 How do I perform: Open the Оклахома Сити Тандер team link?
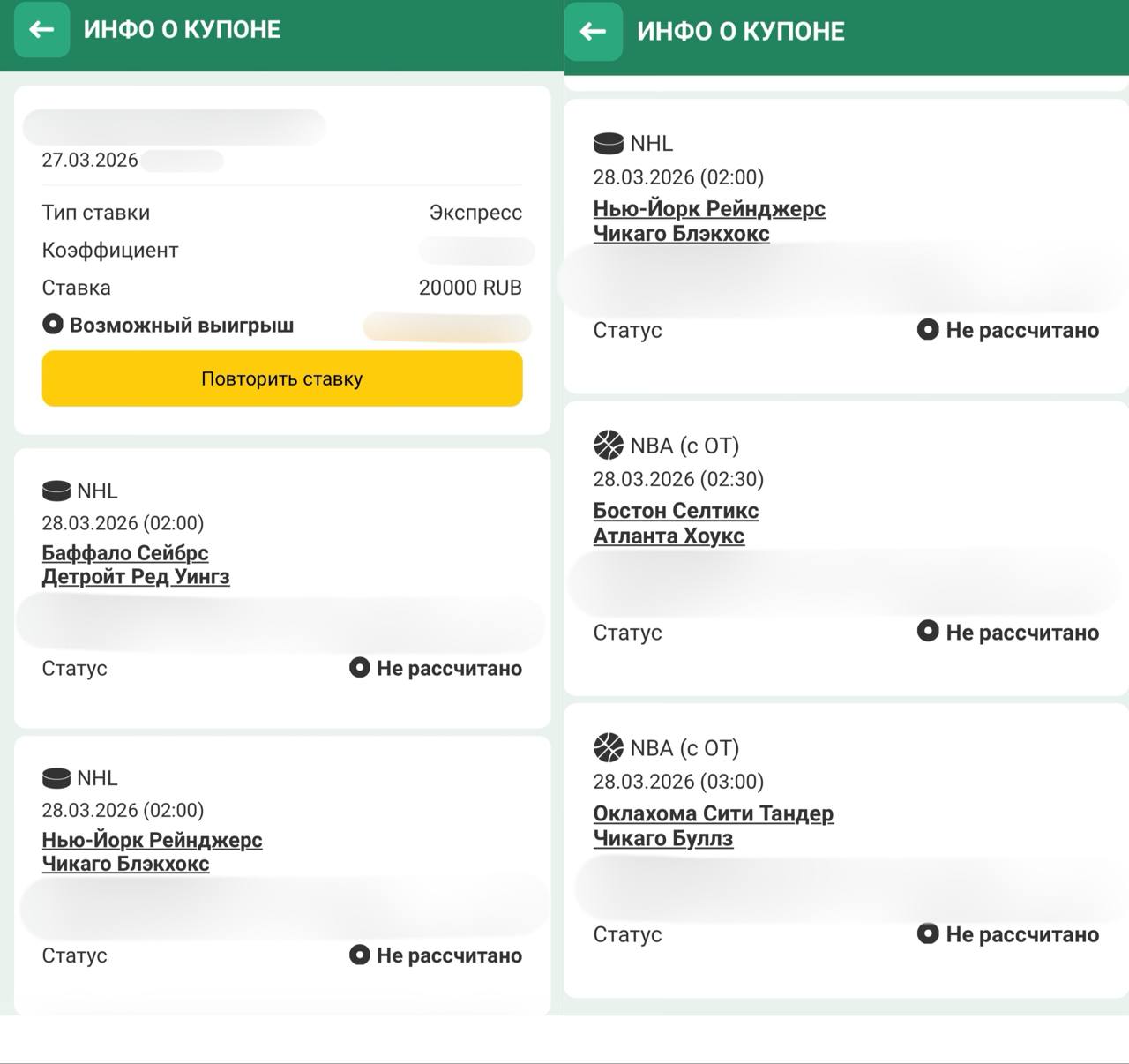tap(713, 813)
